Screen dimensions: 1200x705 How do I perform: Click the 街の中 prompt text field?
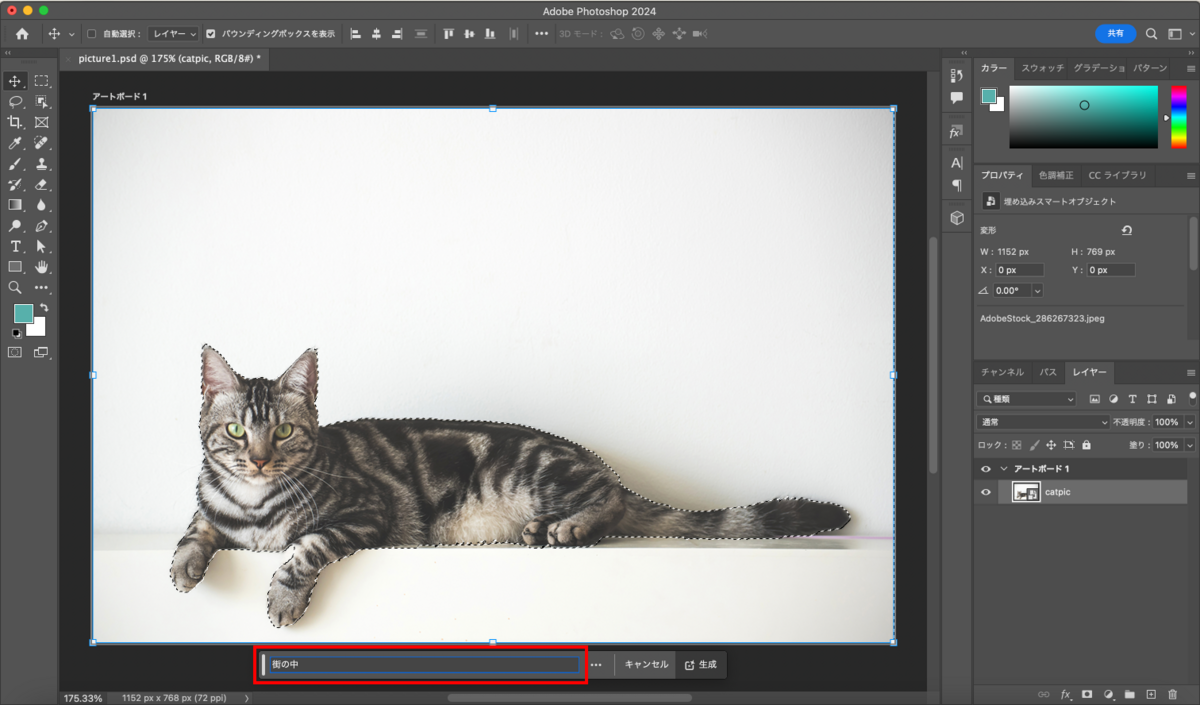point(423,664)
